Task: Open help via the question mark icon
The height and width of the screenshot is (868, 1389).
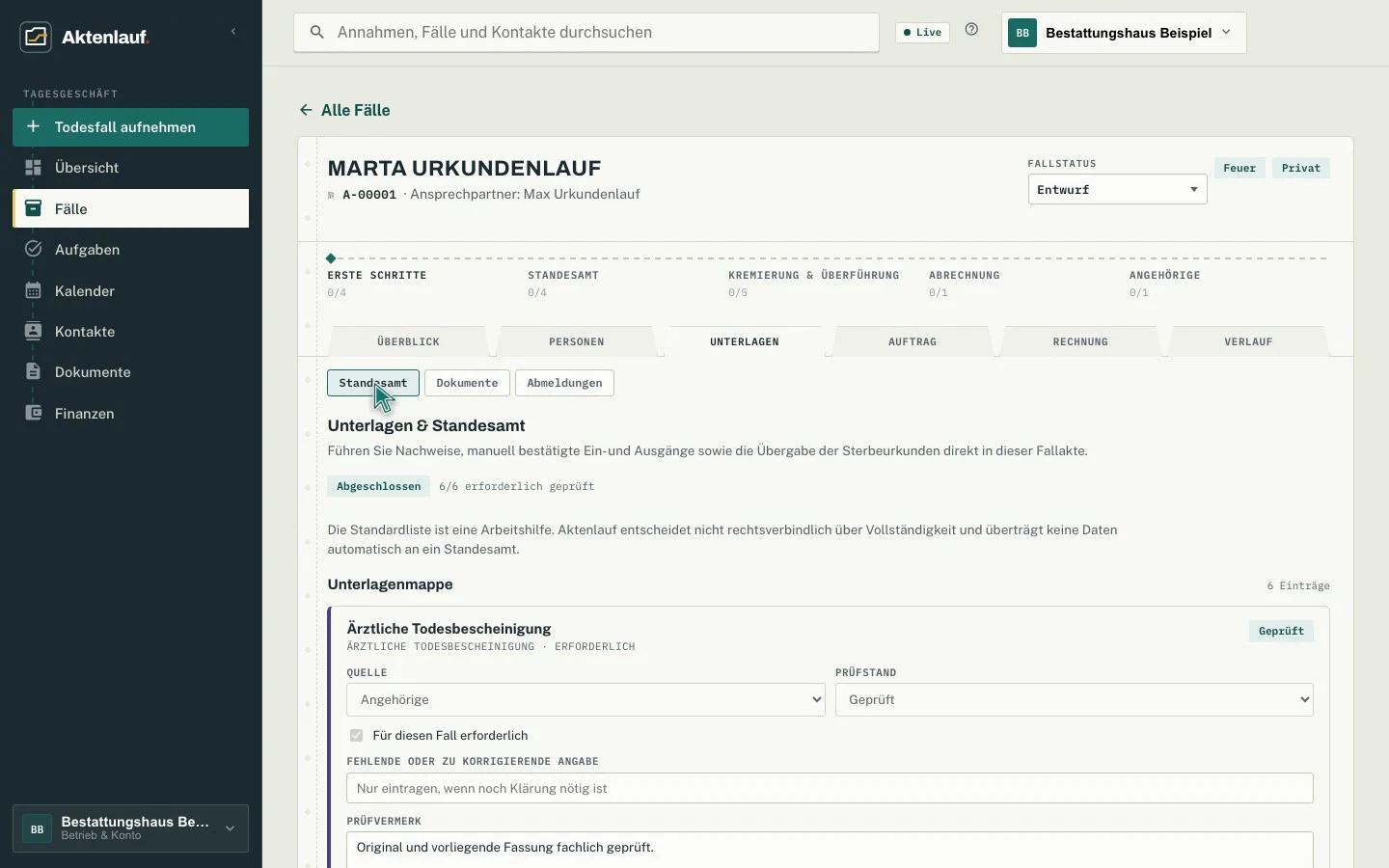Action: [971, 30]
